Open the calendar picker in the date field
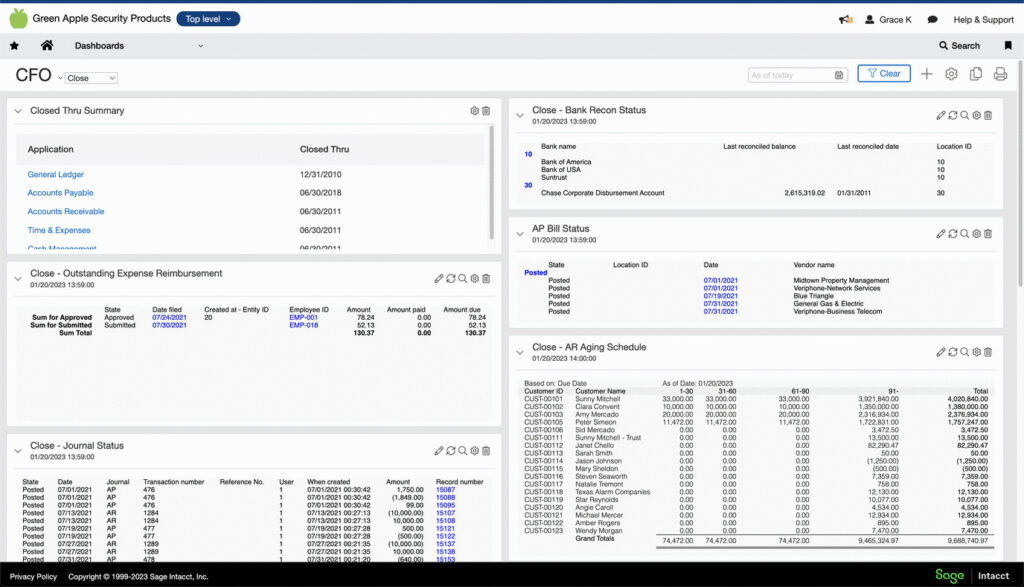This screenshot has width=1024, height=587. coord(839,75)
